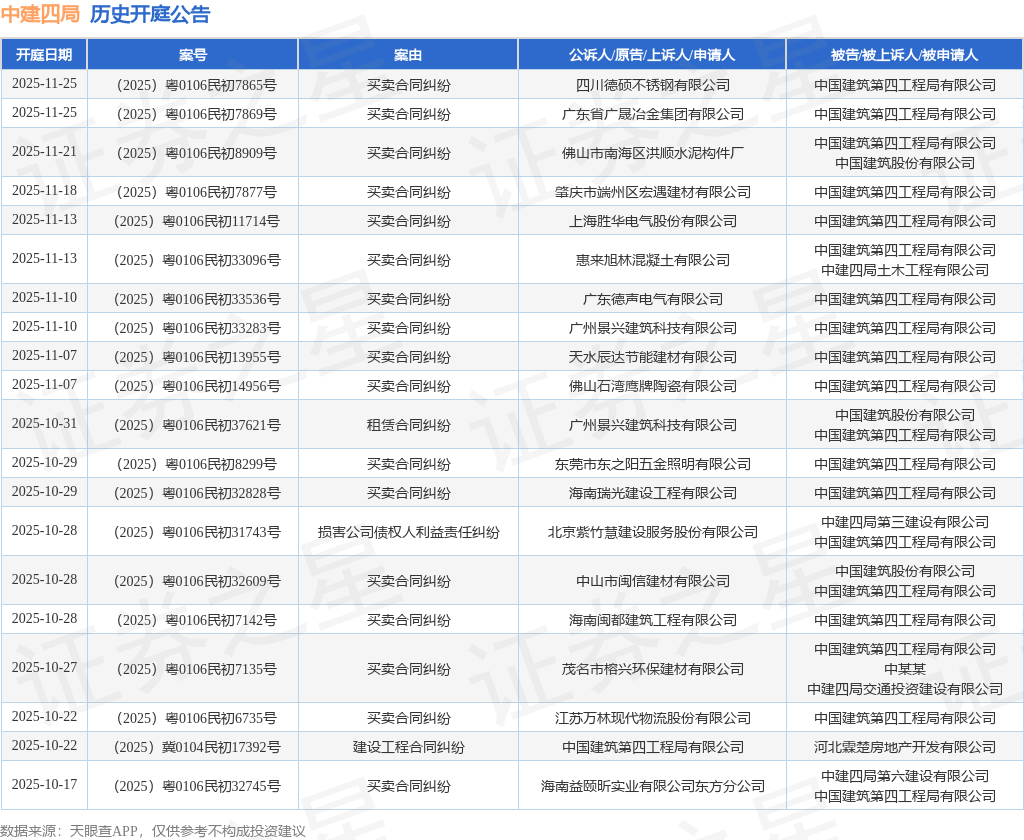Viewport: 1024px width, 840px height.
Task: Click the date 2025-10-27
Action: (44, 668)
